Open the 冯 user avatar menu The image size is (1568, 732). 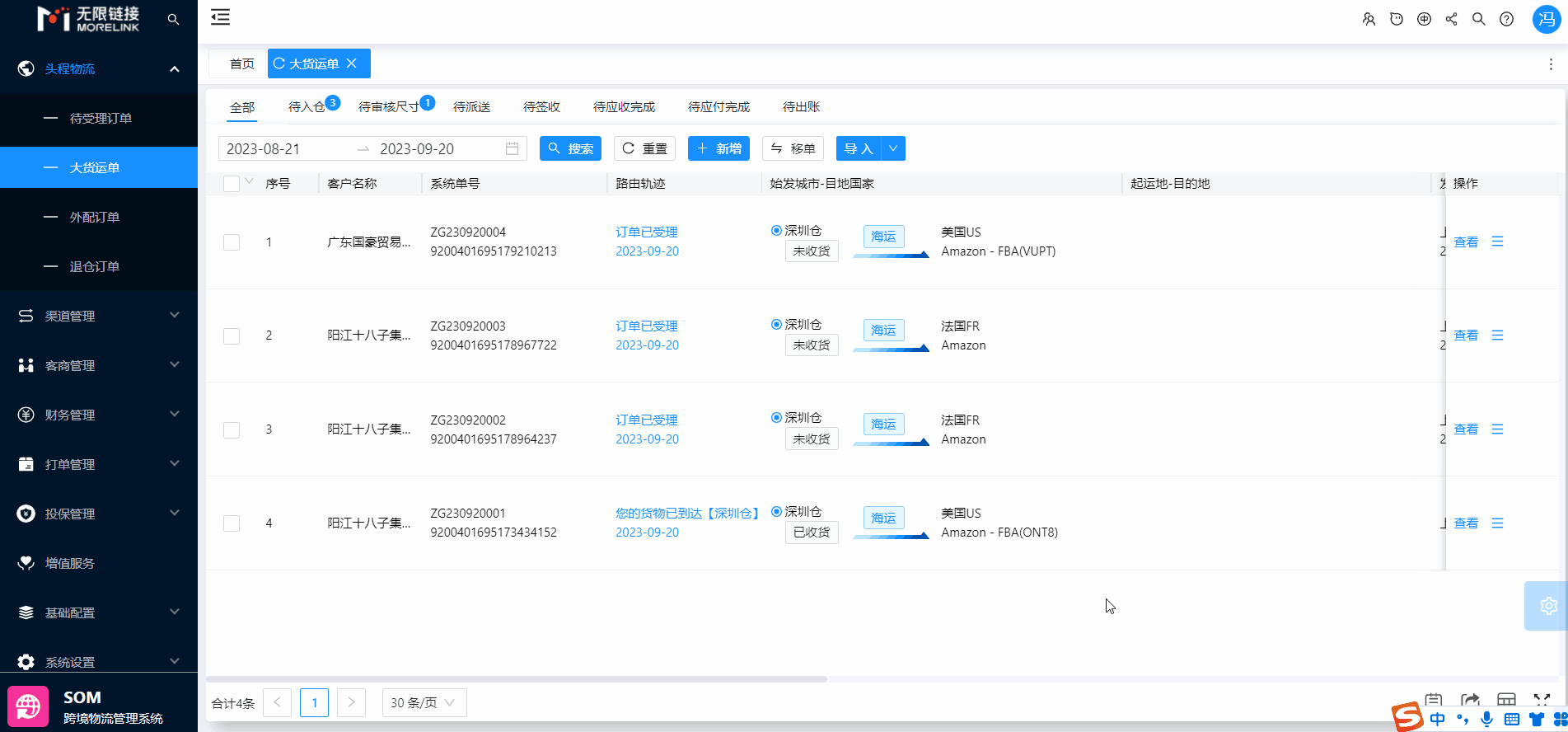click(x=1547, y=19)
